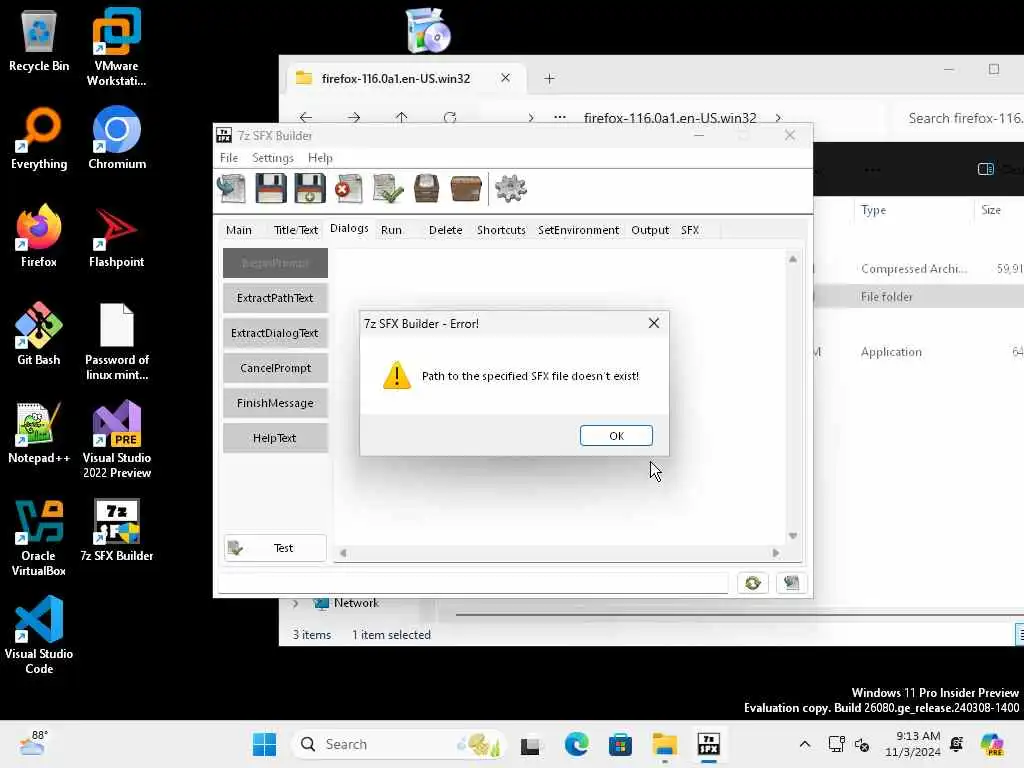Viewport: 1024px width, 768px height.
Task: Open settings via the gear toolbar icon
Action: pos(511,189)
